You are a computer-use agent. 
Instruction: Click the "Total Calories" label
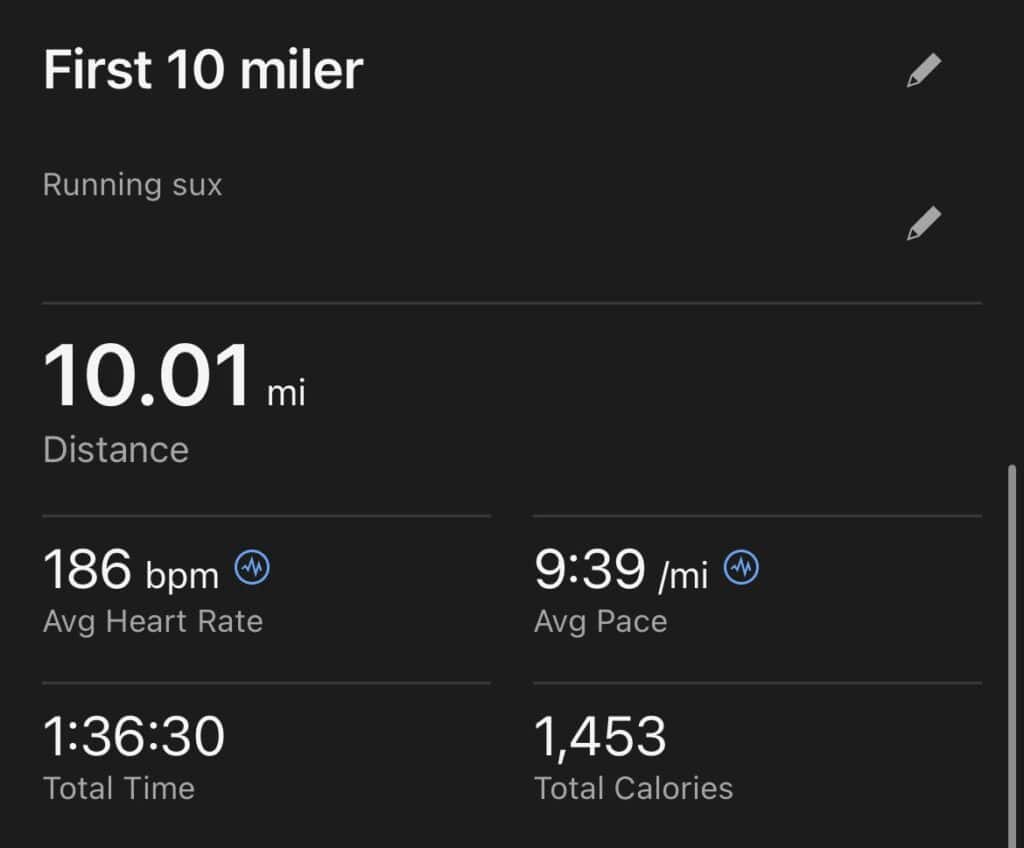coord(633,788)
